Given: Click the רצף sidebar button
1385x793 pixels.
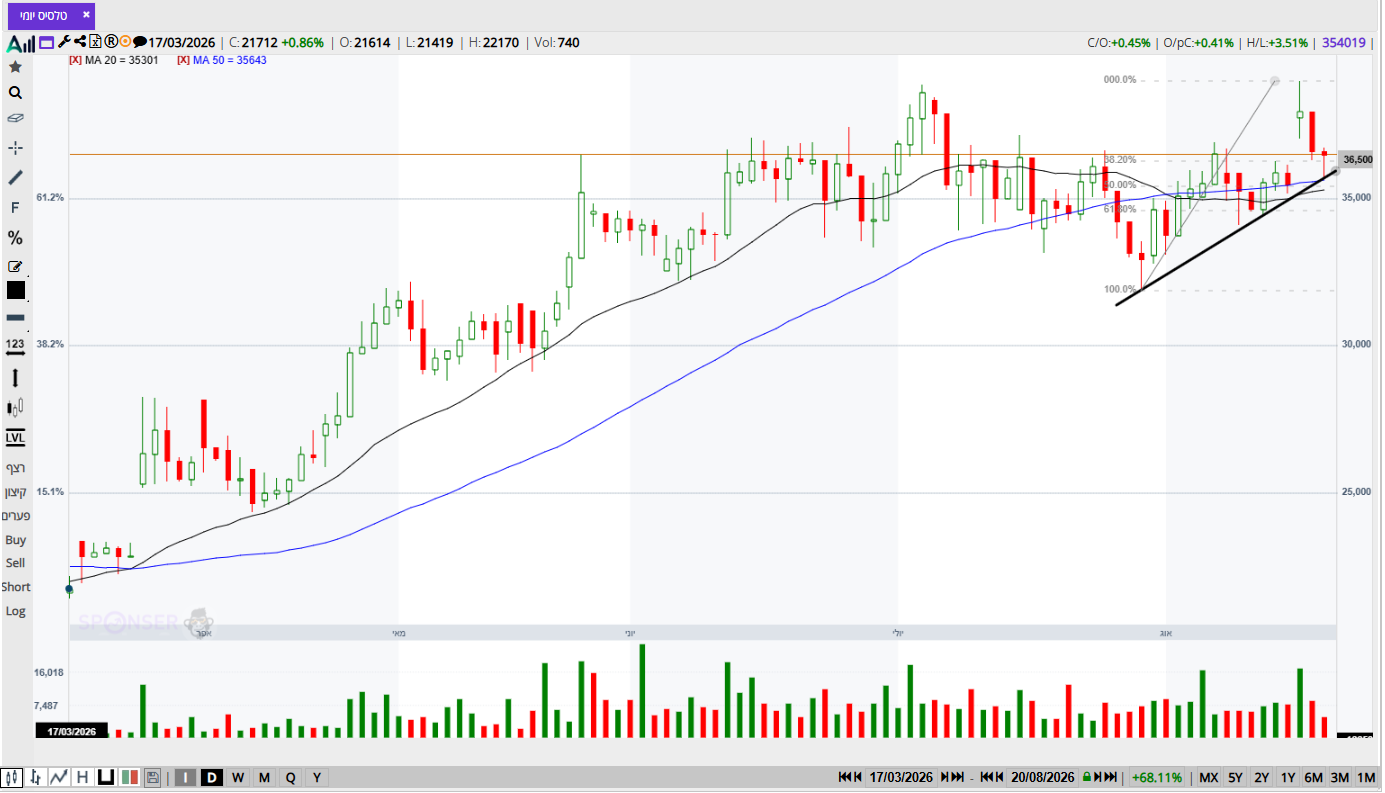Looking at the screenshot, I should (15, 468).
